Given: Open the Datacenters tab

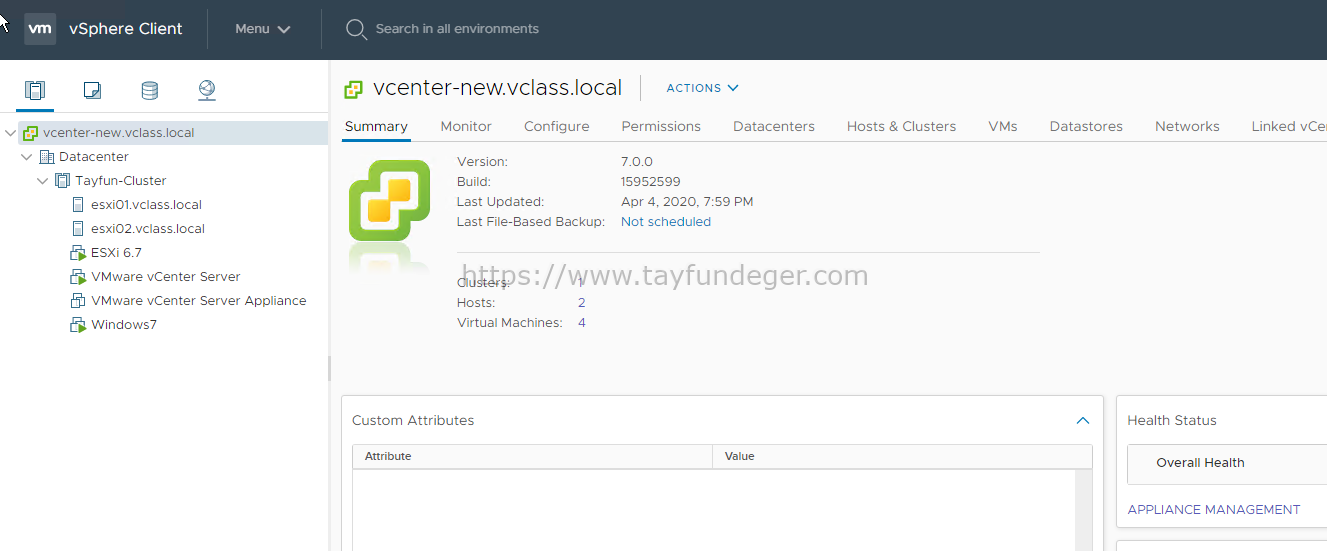Looking at the screenshot, I should tap(774, 127).
